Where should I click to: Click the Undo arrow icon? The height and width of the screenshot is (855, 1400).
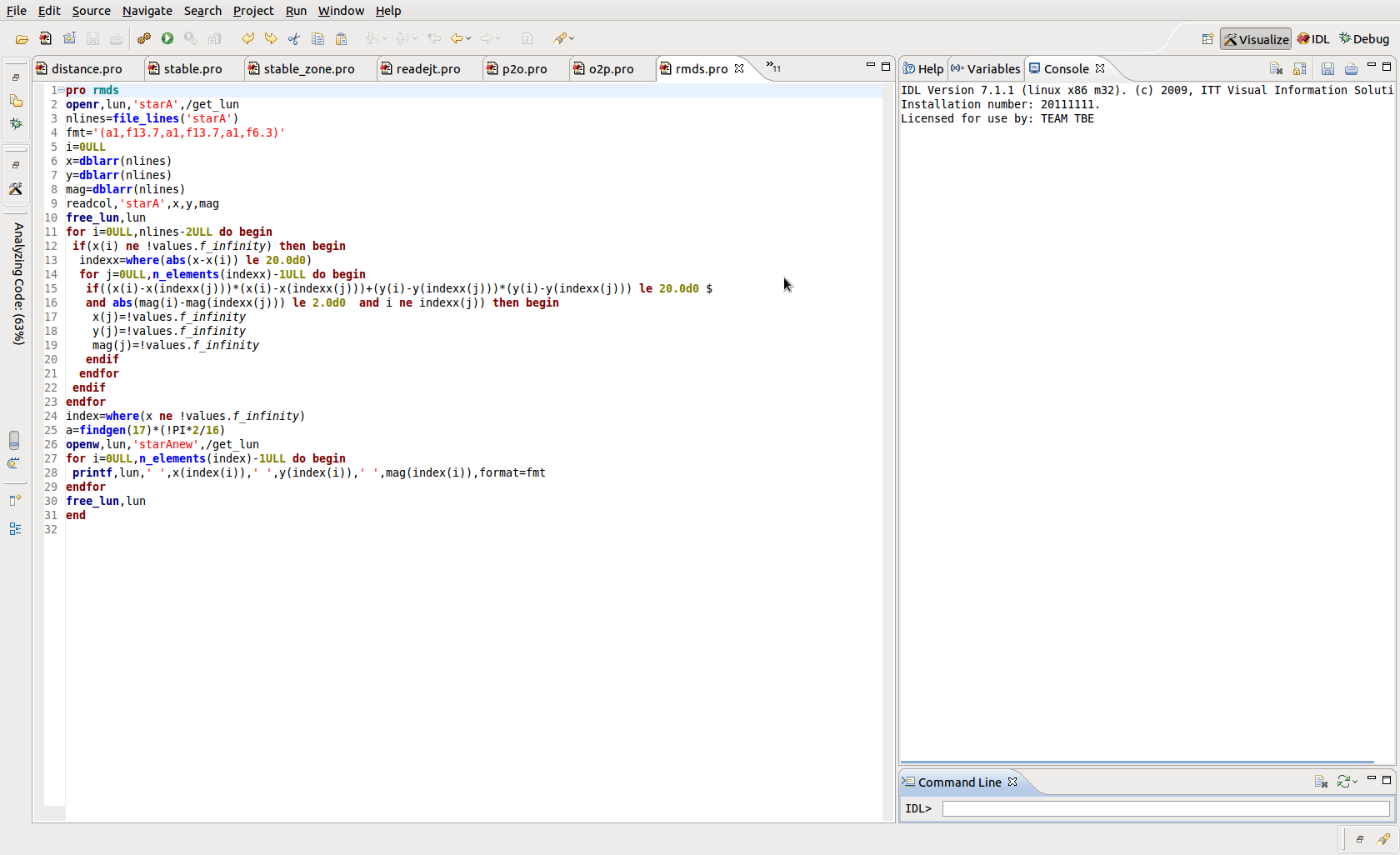tap(247, 38)
